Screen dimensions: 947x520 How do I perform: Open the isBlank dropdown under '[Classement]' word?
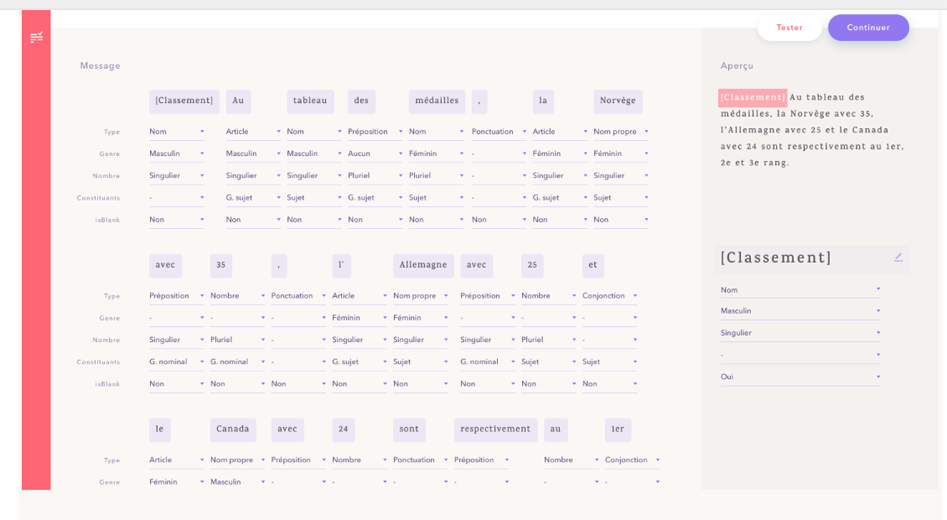click(x=177, y=220)
